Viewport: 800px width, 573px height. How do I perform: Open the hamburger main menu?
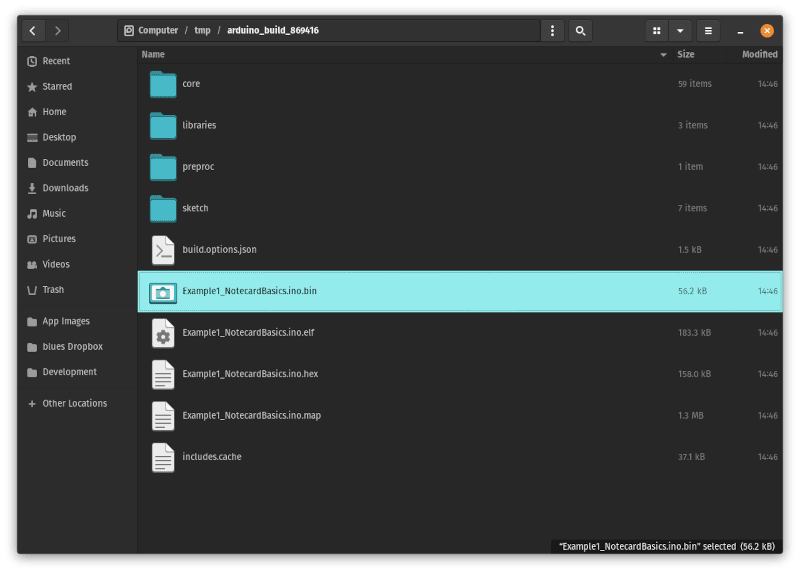click(708, 31)
